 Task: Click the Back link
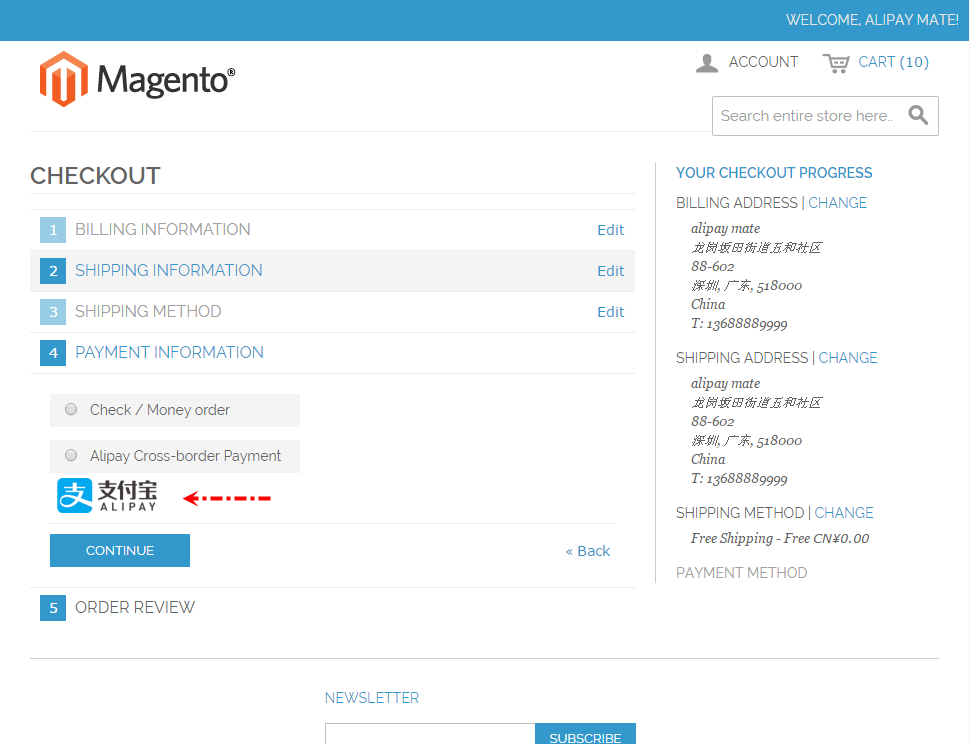click(x=587, y=550)
